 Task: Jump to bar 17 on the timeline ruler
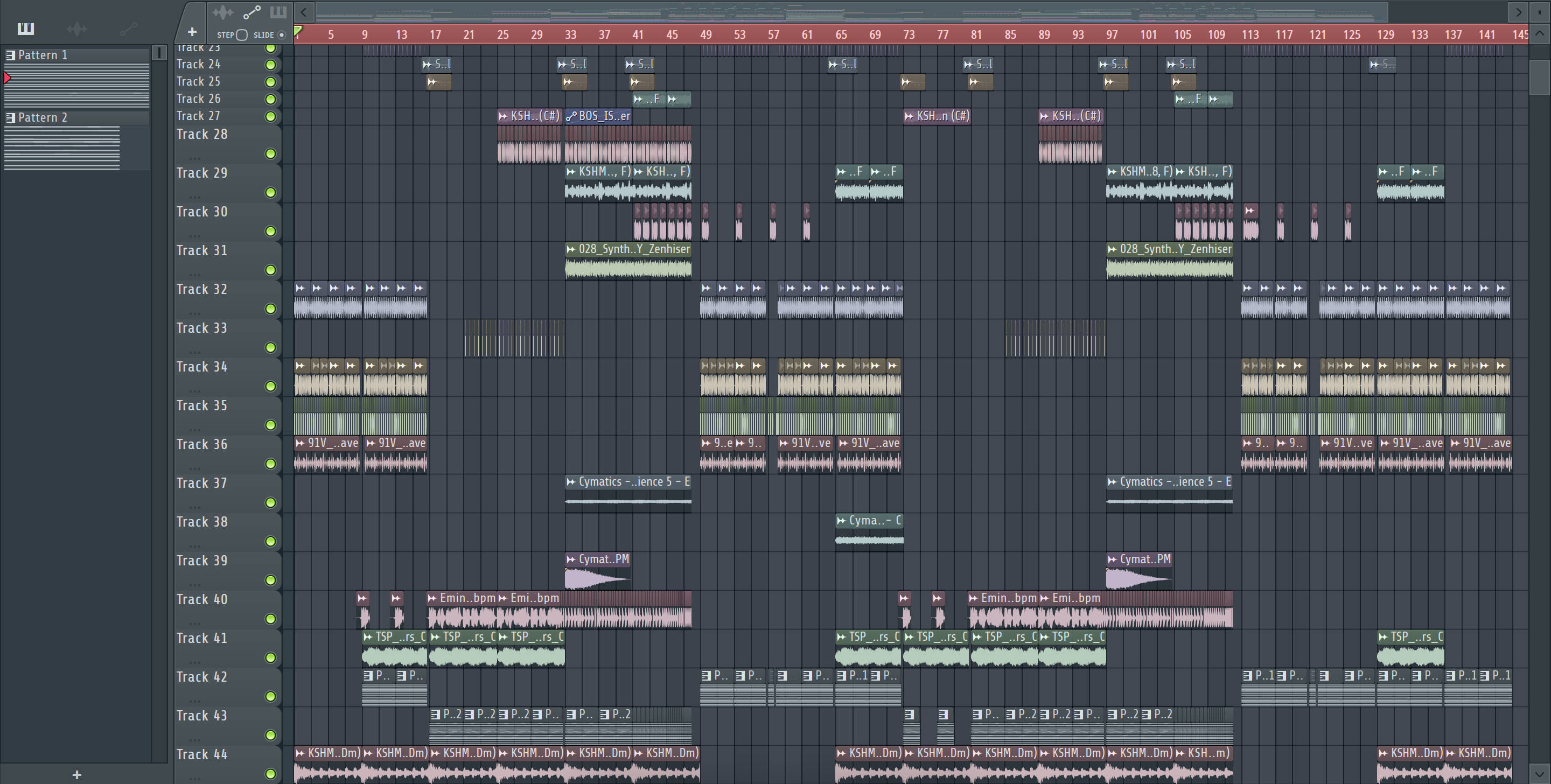tap(435, 35)
